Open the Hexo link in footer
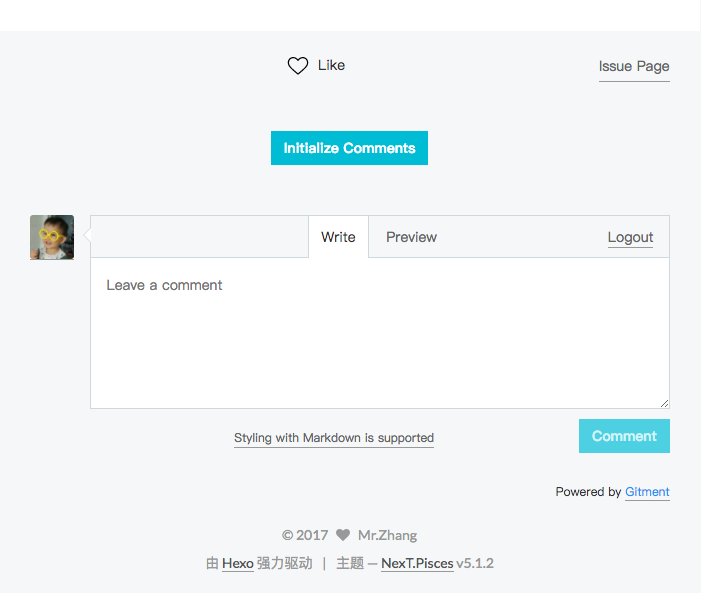Viewport: 701px width, 593px height. click(x=238, y=563)
